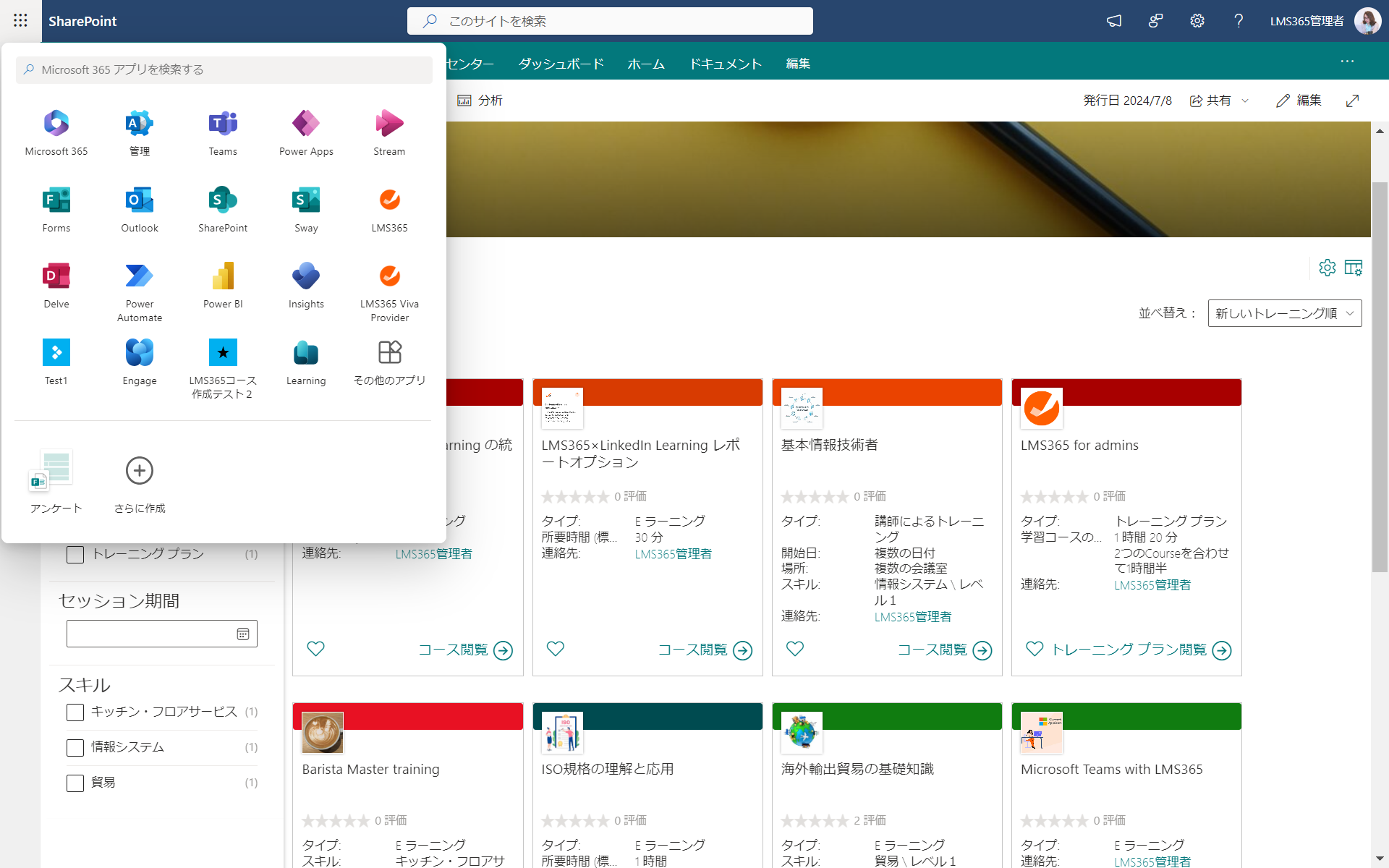
Task: Open Barista Master training course title
Action: 370,770
